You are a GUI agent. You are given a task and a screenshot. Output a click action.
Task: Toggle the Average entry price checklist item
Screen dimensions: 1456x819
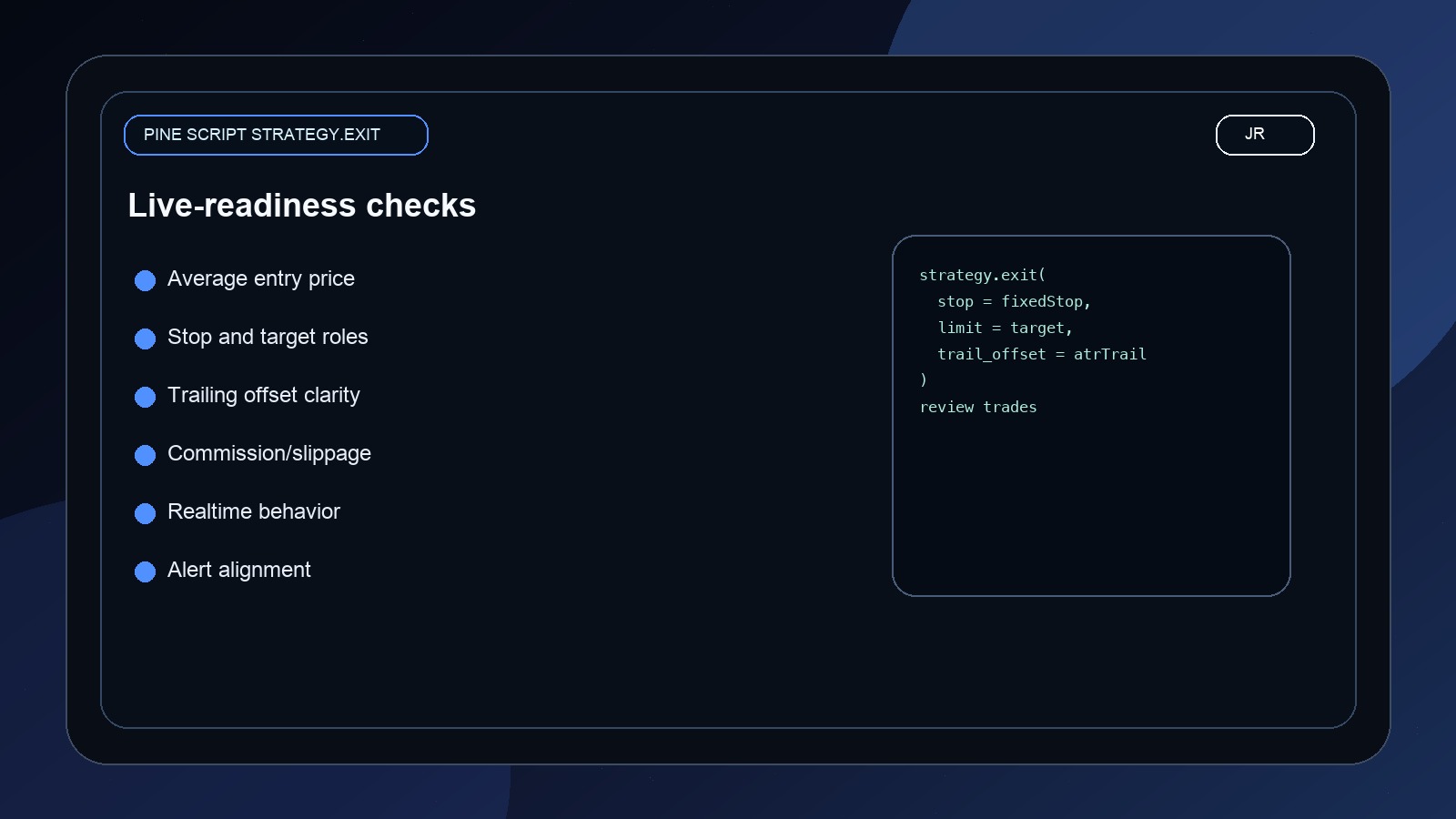260,279
